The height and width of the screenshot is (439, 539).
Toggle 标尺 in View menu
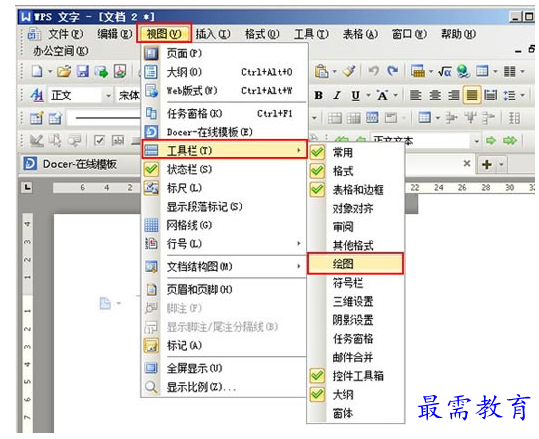click(x=224, y=188)
